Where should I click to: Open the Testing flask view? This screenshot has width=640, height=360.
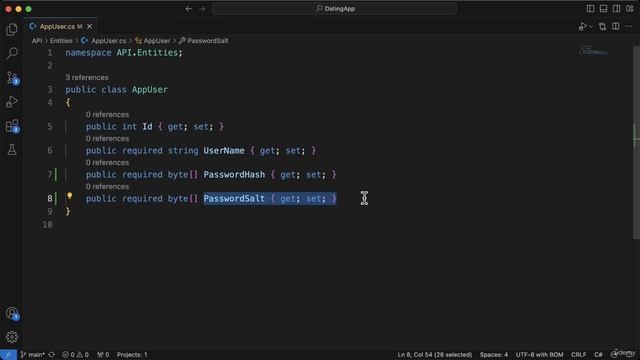[x=12, y=149]
